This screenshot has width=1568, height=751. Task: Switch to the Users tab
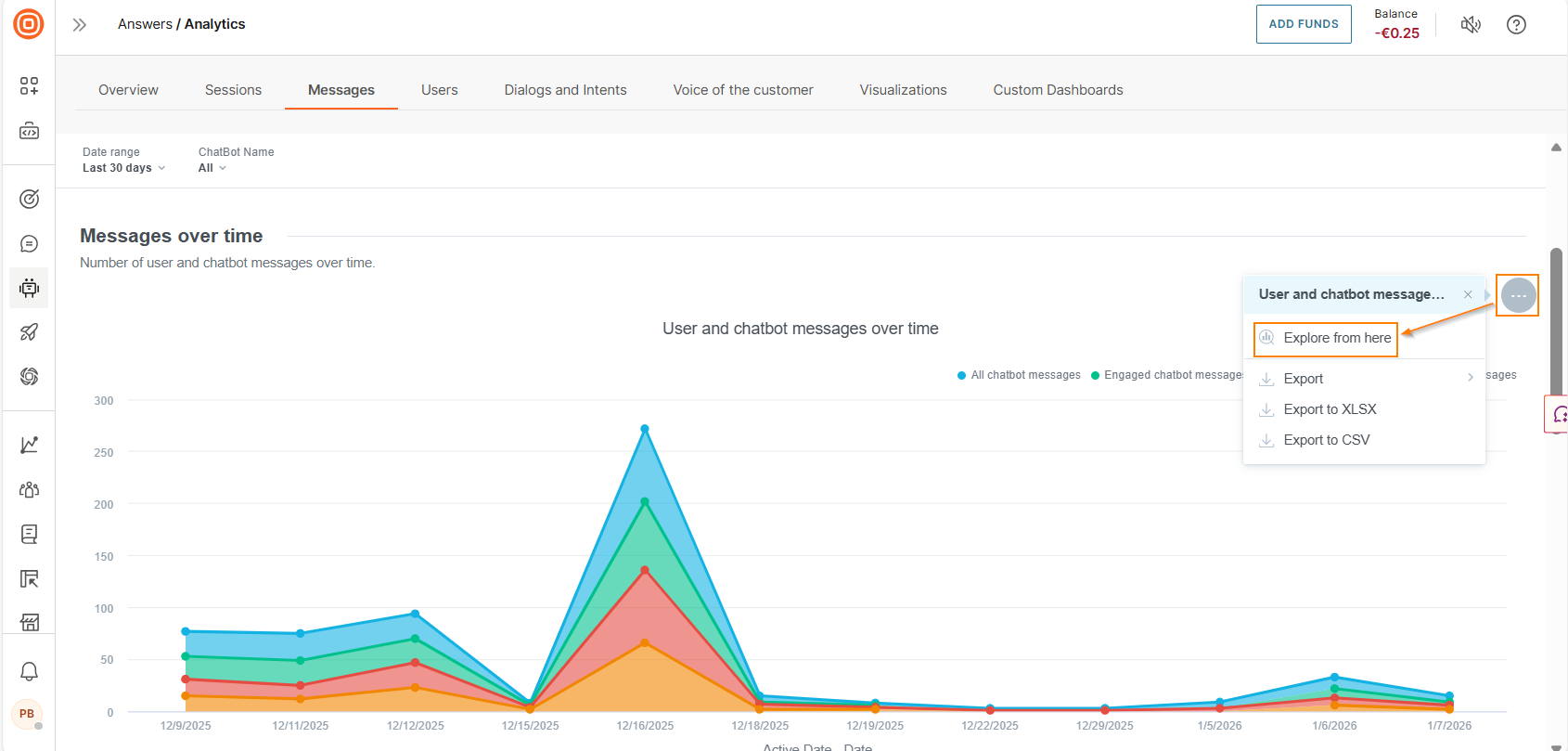pyautogui.click(x=440, y=90)
